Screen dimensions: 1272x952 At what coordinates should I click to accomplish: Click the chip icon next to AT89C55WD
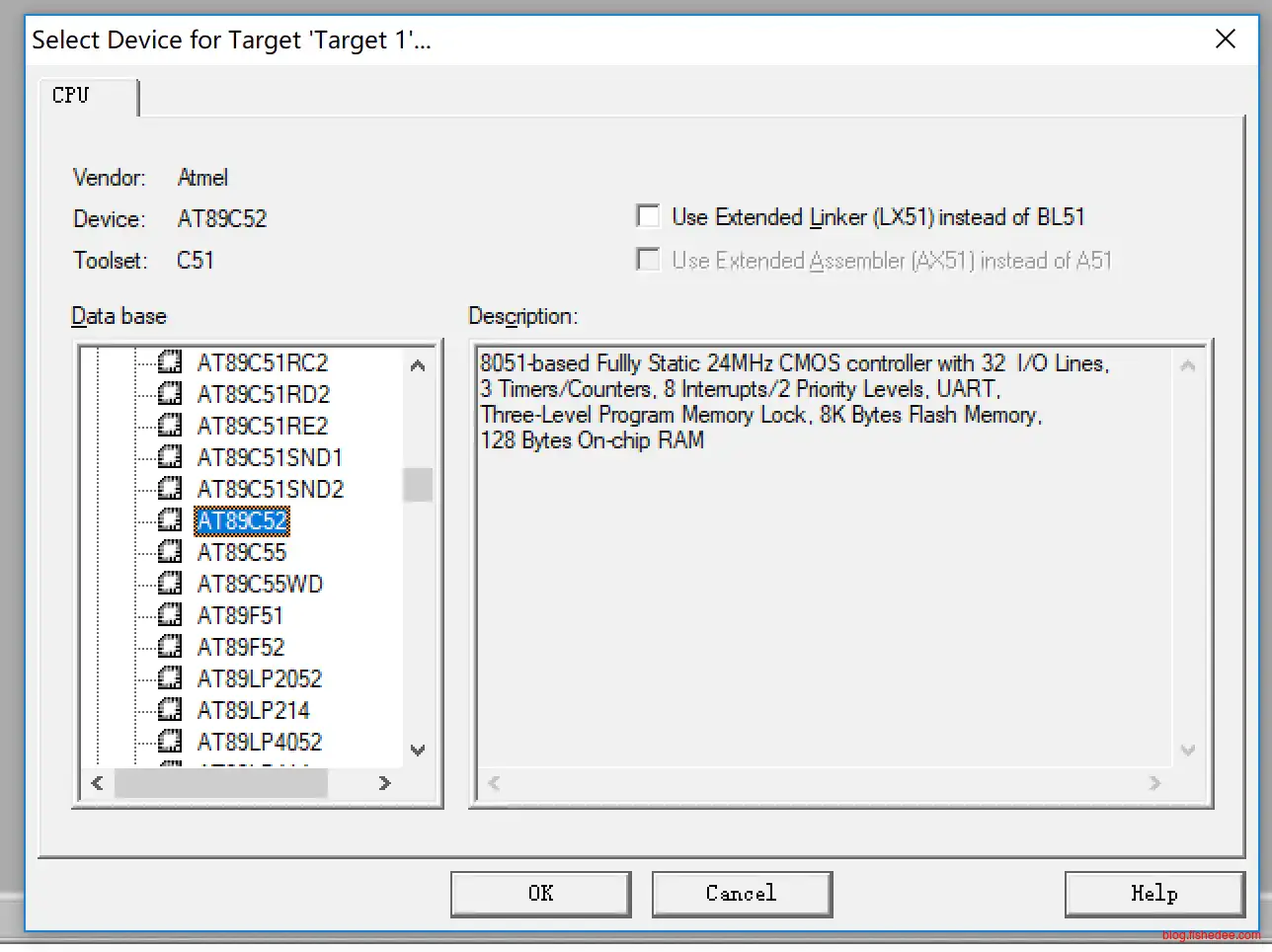[170, 584]
